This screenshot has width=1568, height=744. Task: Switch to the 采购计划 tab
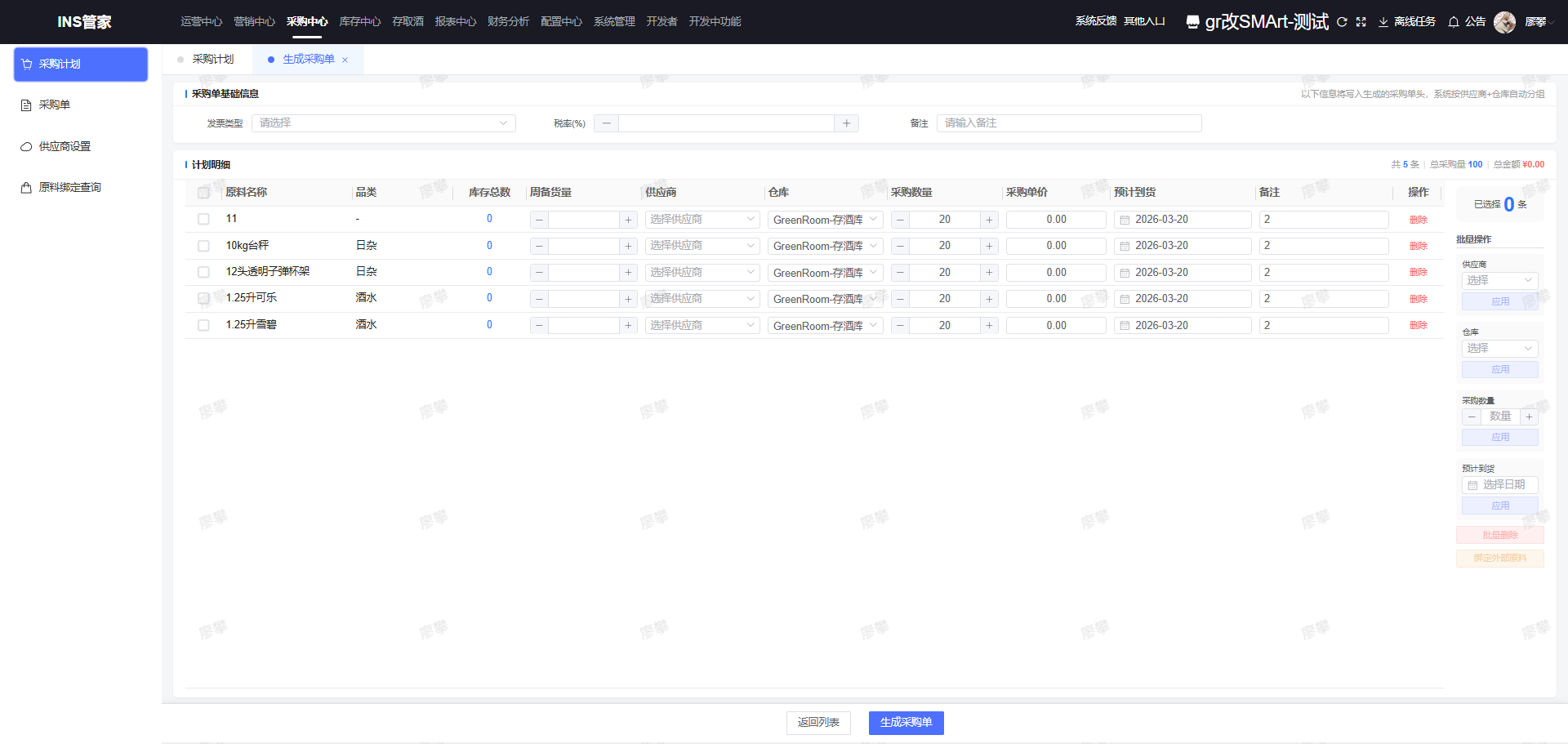tap(212, 60)
